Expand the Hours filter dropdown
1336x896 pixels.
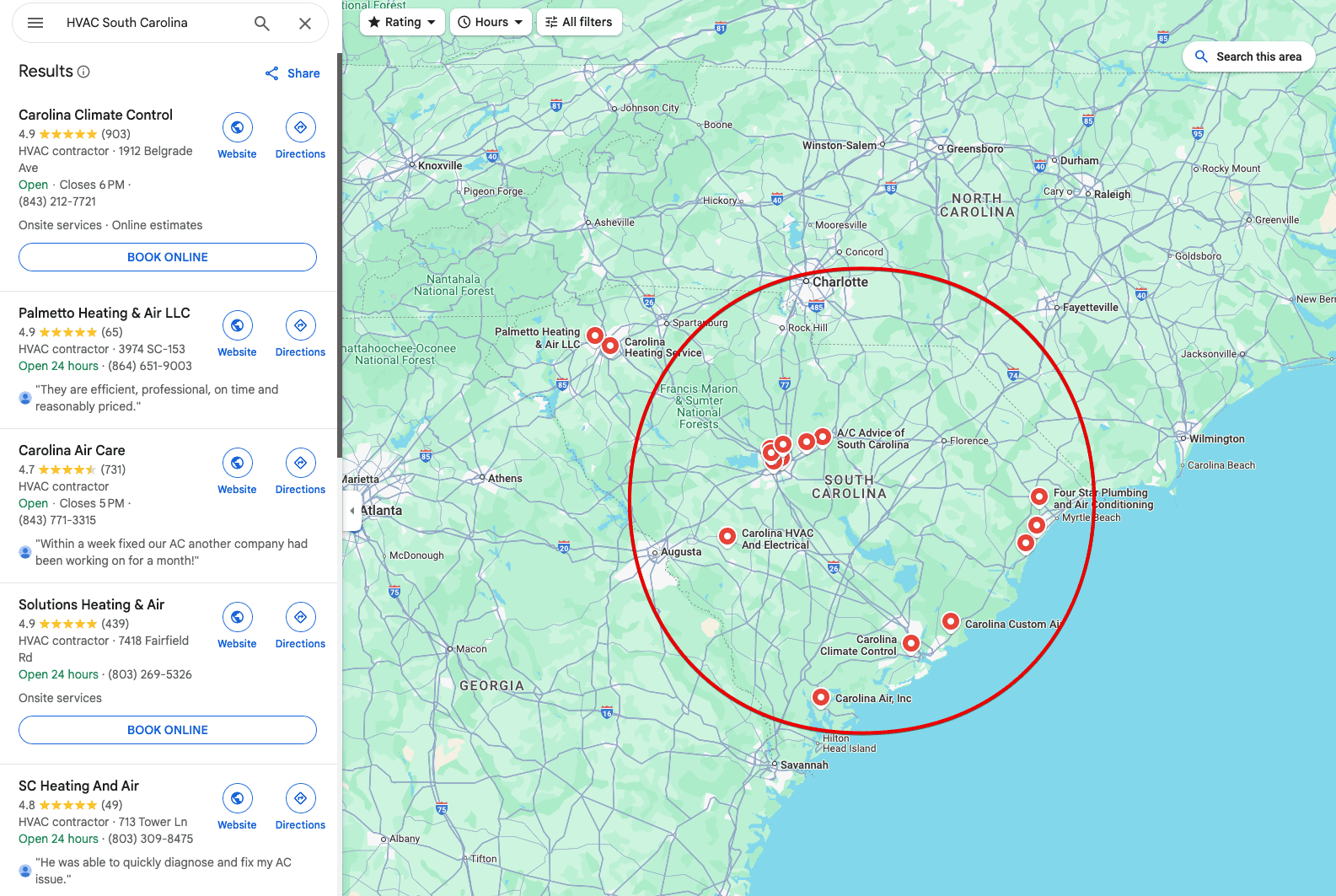491,22
